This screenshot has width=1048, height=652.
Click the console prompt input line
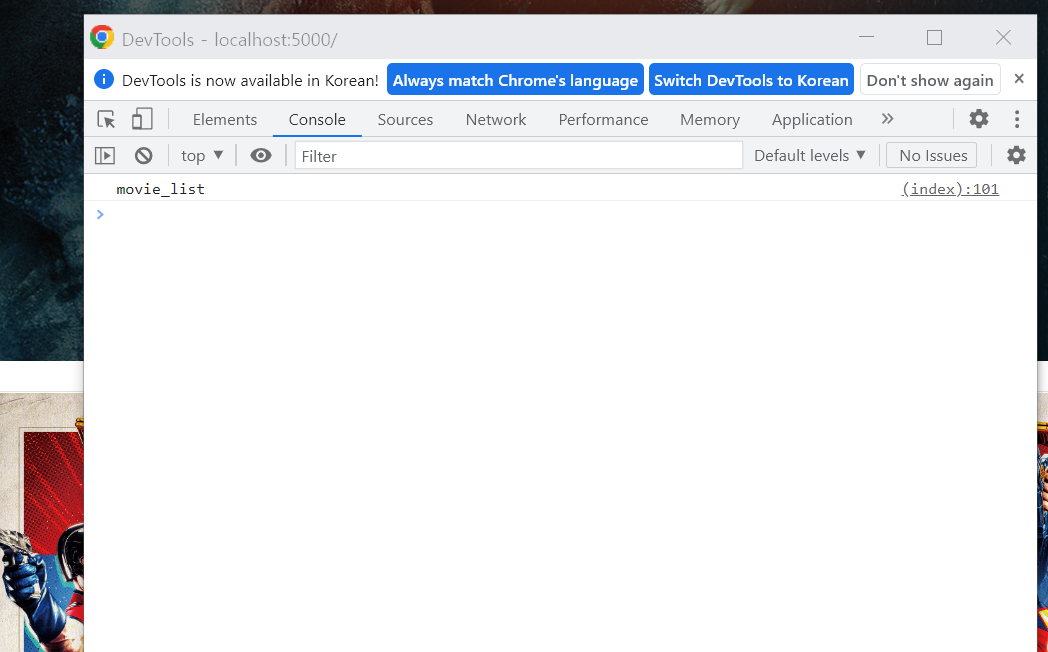click(561, 214)
